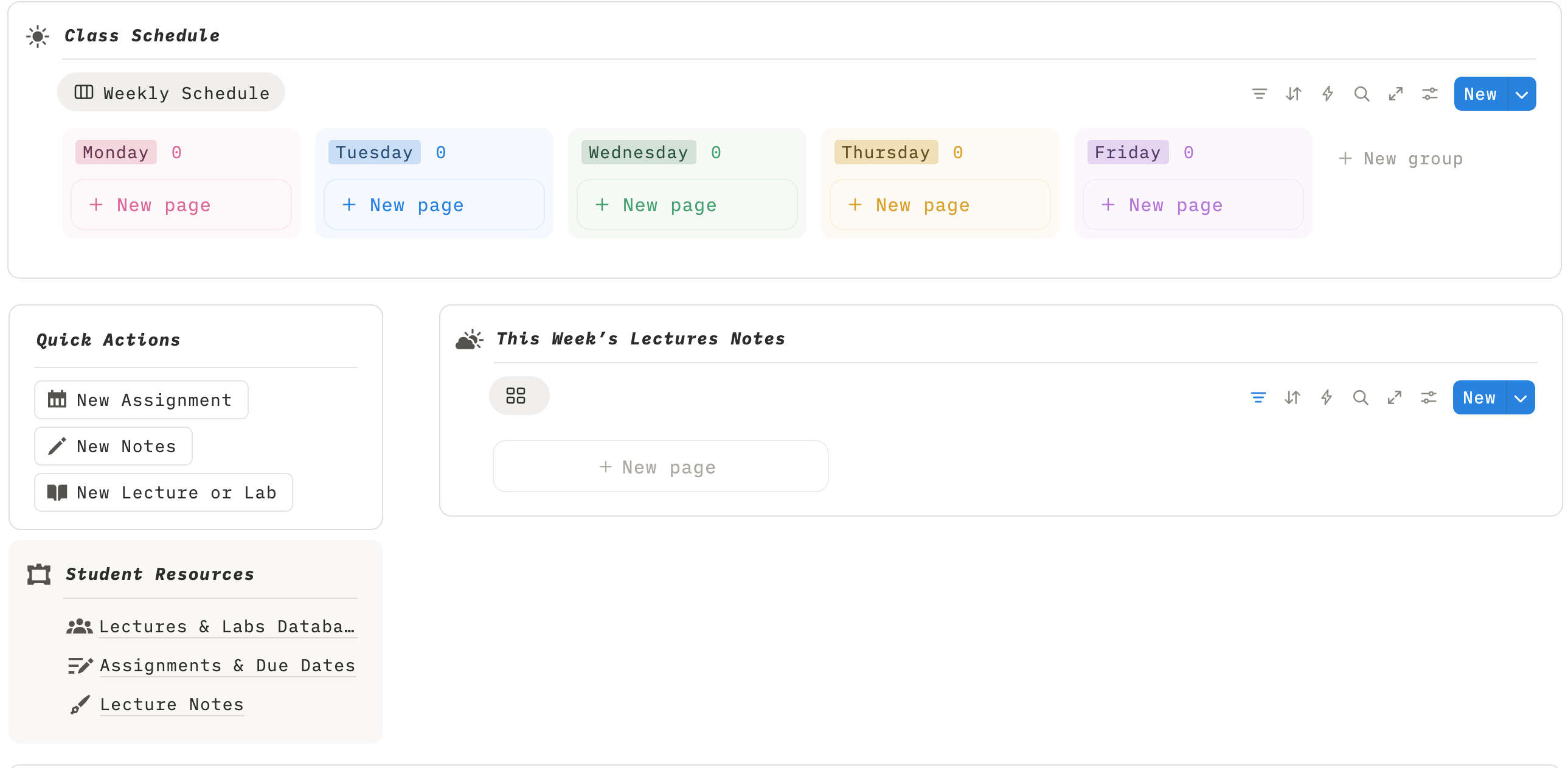
Task: Click the frame icon next to Student Resources
Action: (38, 574)
